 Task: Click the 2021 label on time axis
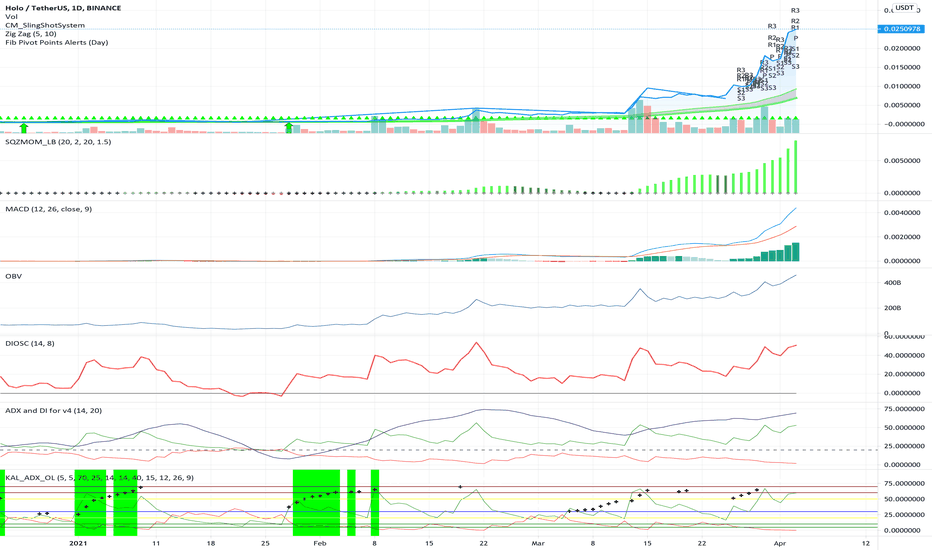point(78,543)
